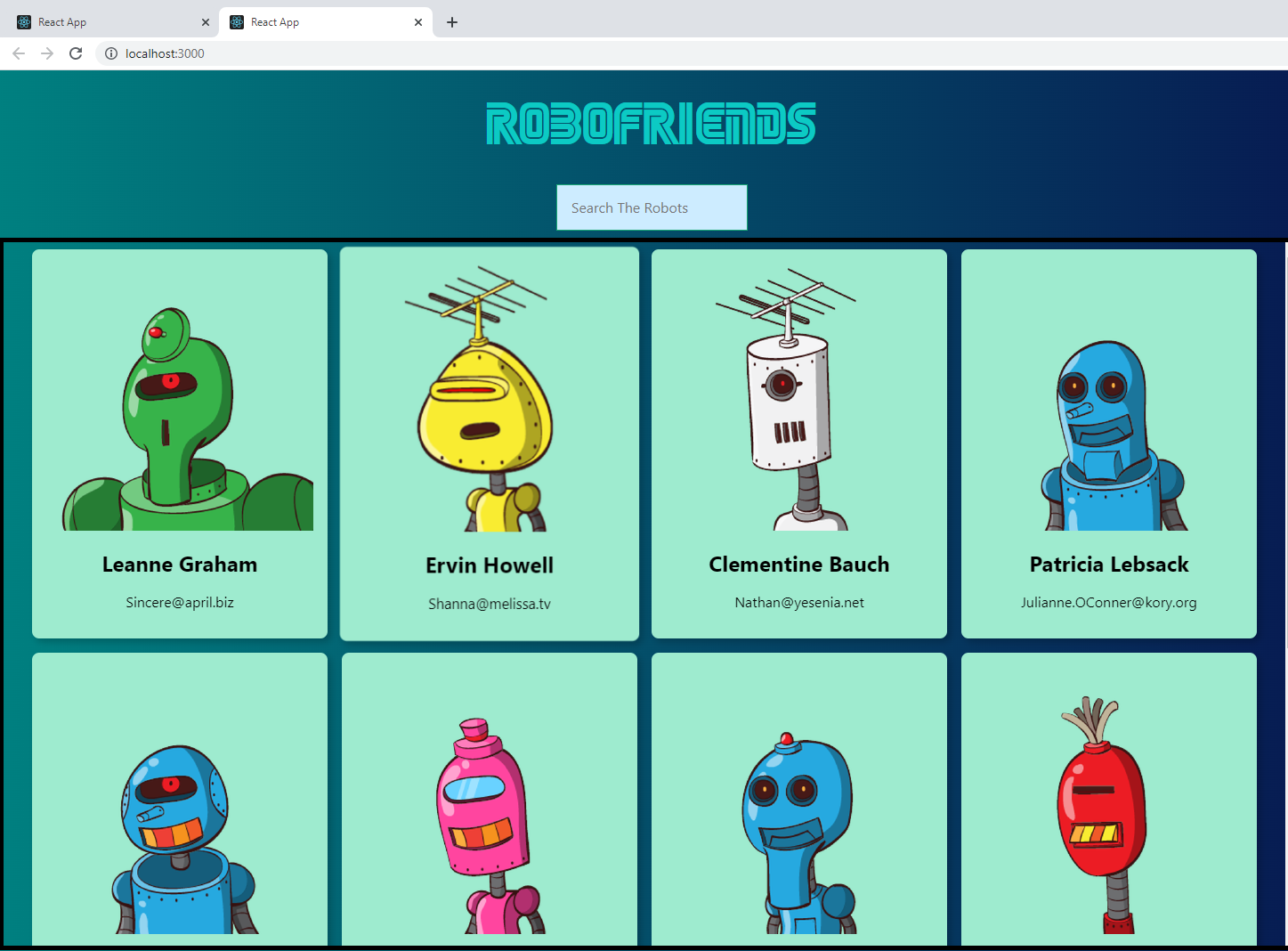Viewport: 1288px width, 951px height.
Task: Switch to the first React App tab
Action: [x=107, y=21]
